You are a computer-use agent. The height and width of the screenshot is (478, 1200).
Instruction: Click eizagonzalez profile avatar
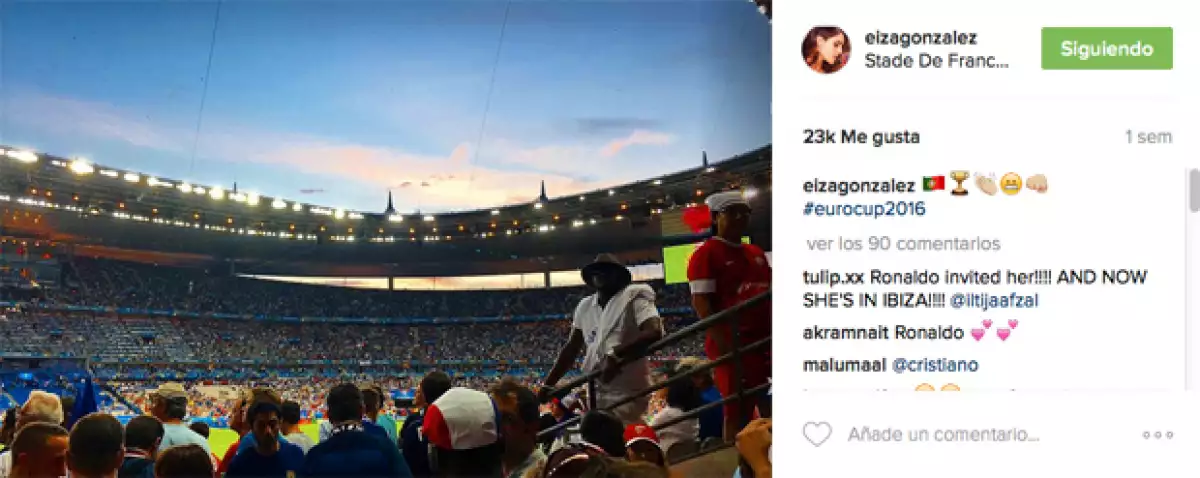point(826,49)
